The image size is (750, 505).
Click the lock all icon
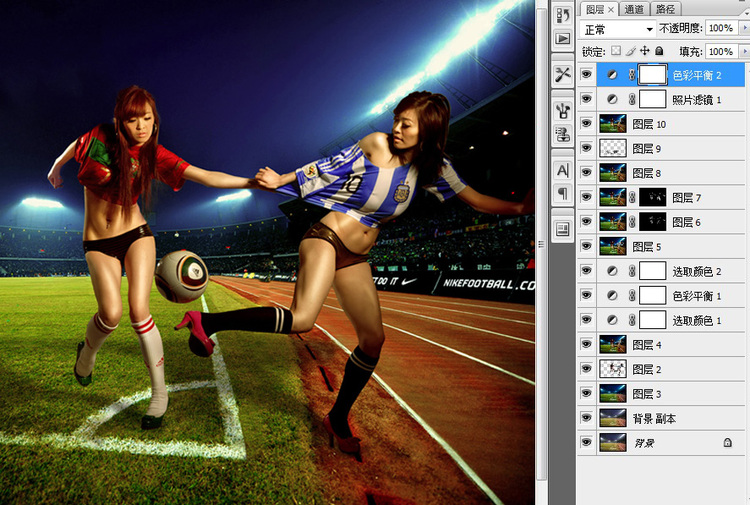pos(659,51)
